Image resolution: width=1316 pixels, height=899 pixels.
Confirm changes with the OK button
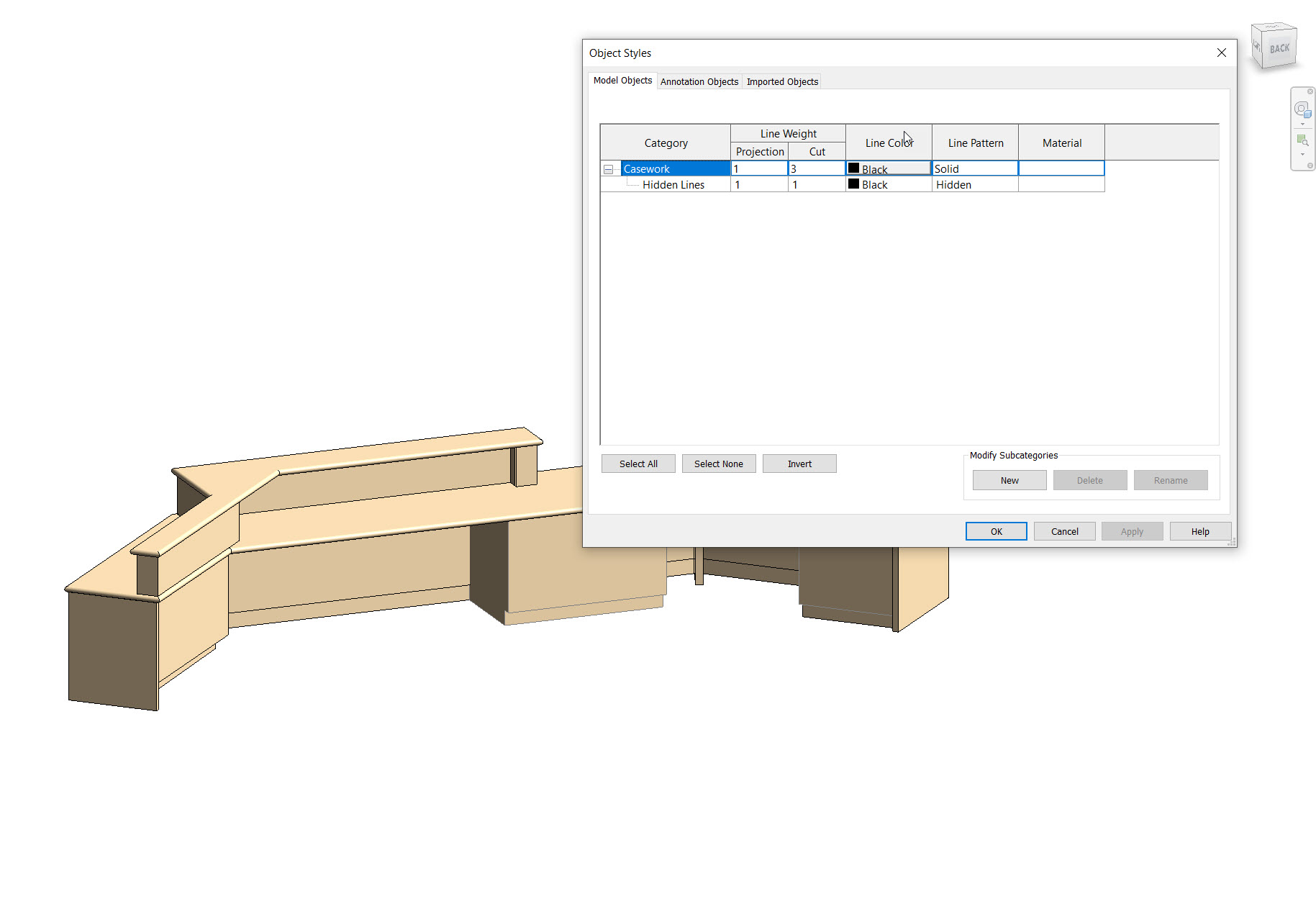(x=996, y=530)
